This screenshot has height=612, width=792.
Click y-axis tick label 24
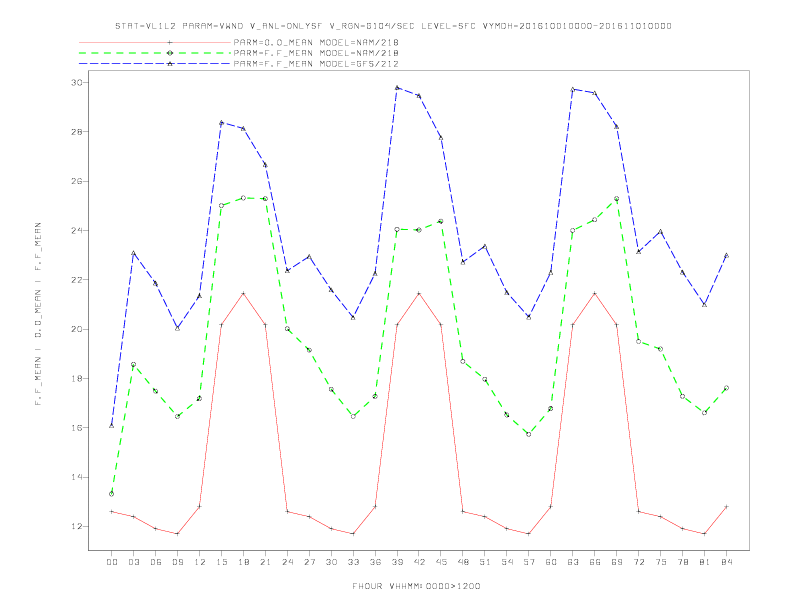(x=76, y=230)
